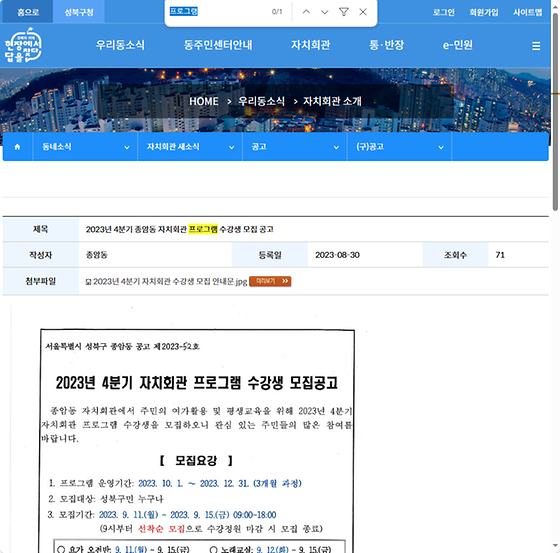The width and height of the screenshot is (560, 553).
Task: Open 사이트맵 link
Action: (x=528, y=12)
